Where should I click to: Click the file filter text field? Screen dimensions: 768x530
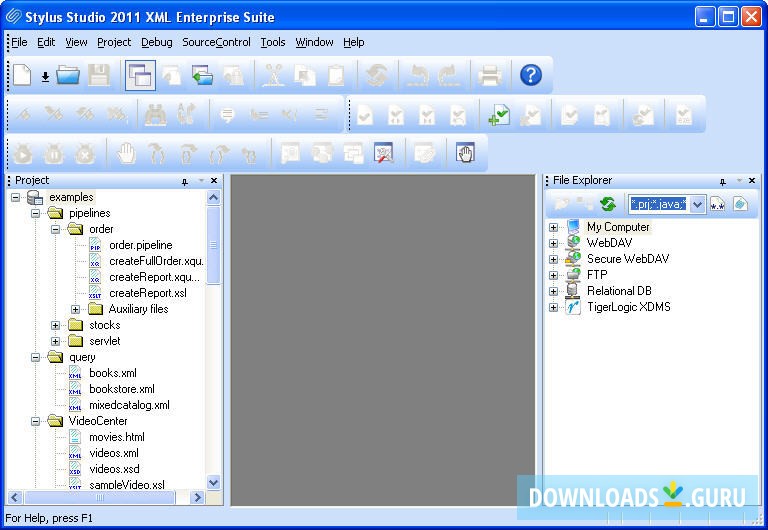[x=659, y=204]
